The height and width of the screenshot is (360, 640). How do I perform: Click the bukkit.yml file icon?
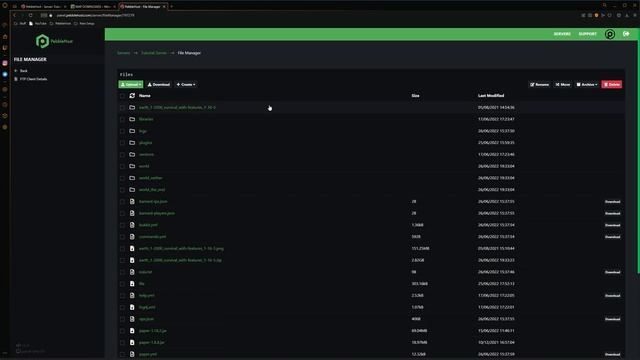132,225
